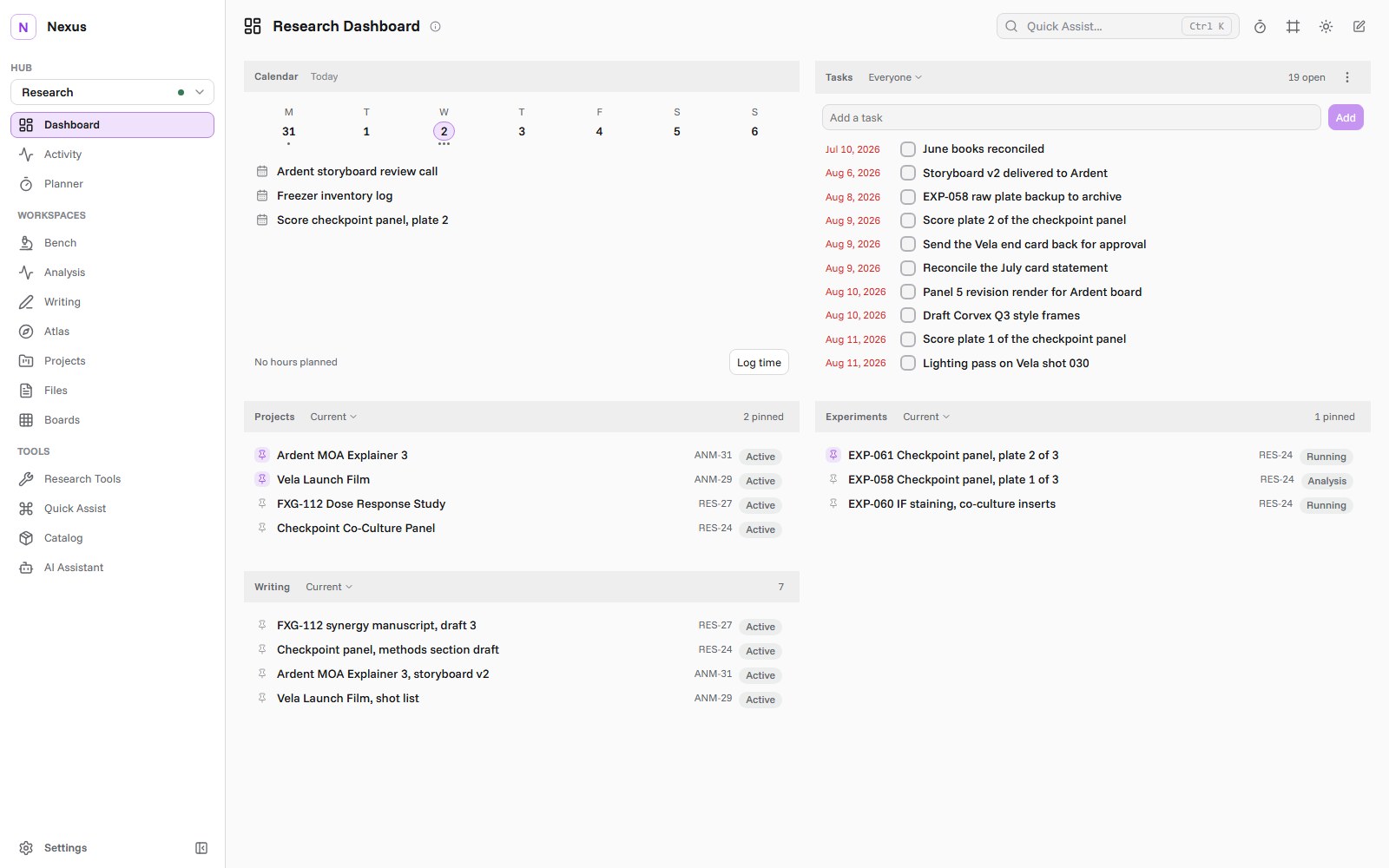Open the Planner page
The height and width of the screenshot is (868, 1389).
112,184
